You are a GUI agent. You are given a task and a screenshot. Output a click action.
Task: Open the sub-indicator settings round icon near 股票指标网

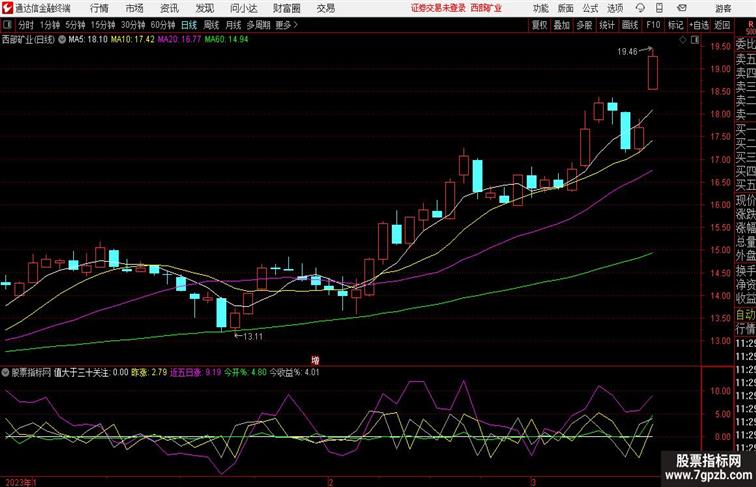click(x=5, y=372)
